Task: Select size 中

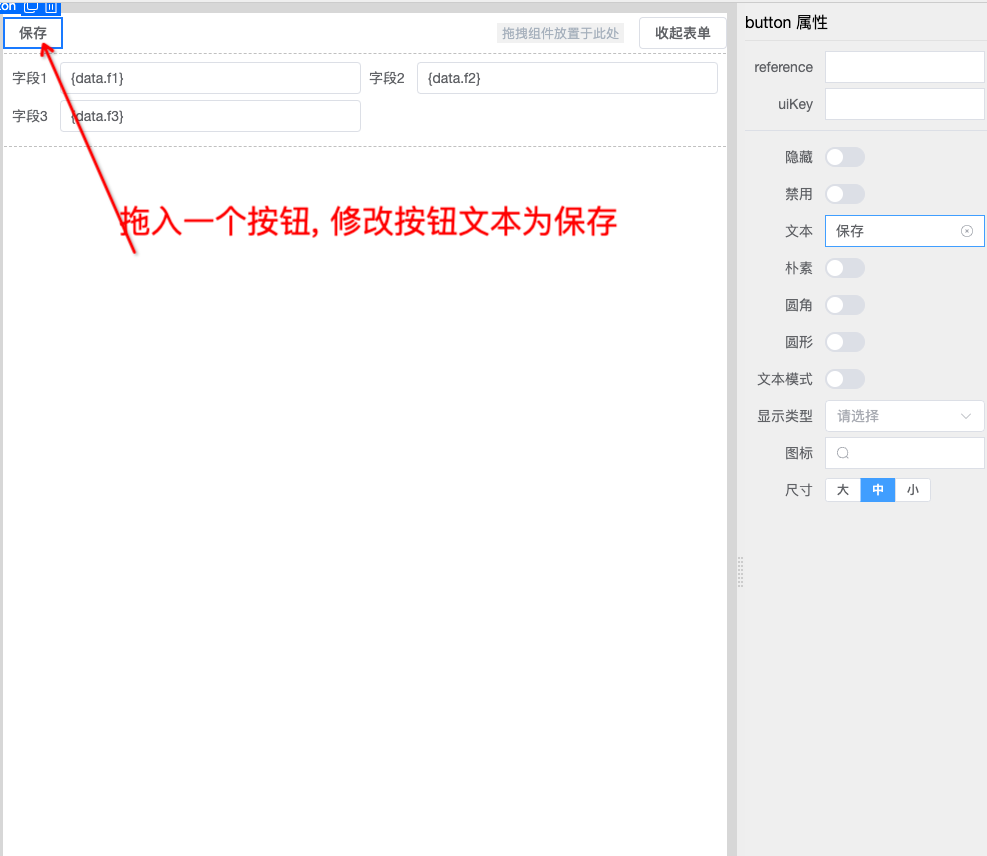Action: pyautogui.click(x=877, y=490)
